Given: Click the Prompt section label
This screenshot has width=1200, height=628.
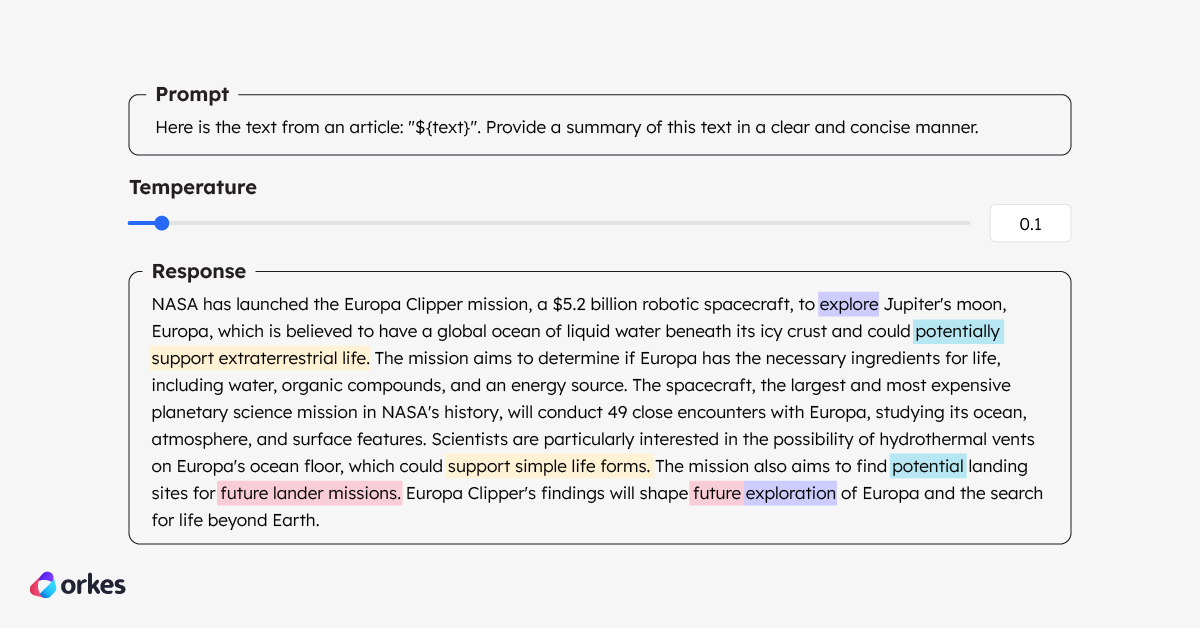Looking at the screenshot, I should (x=192, y=95).
